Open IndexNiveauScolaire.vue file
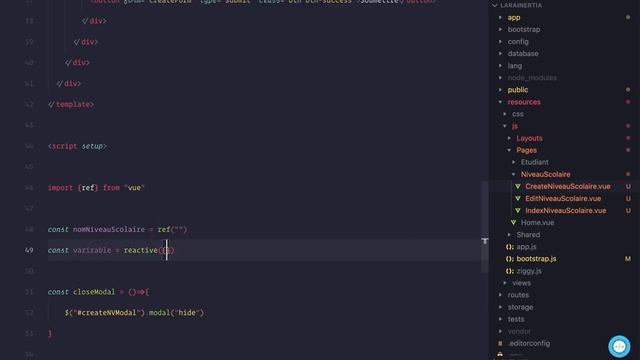 [x=565, y=211]
